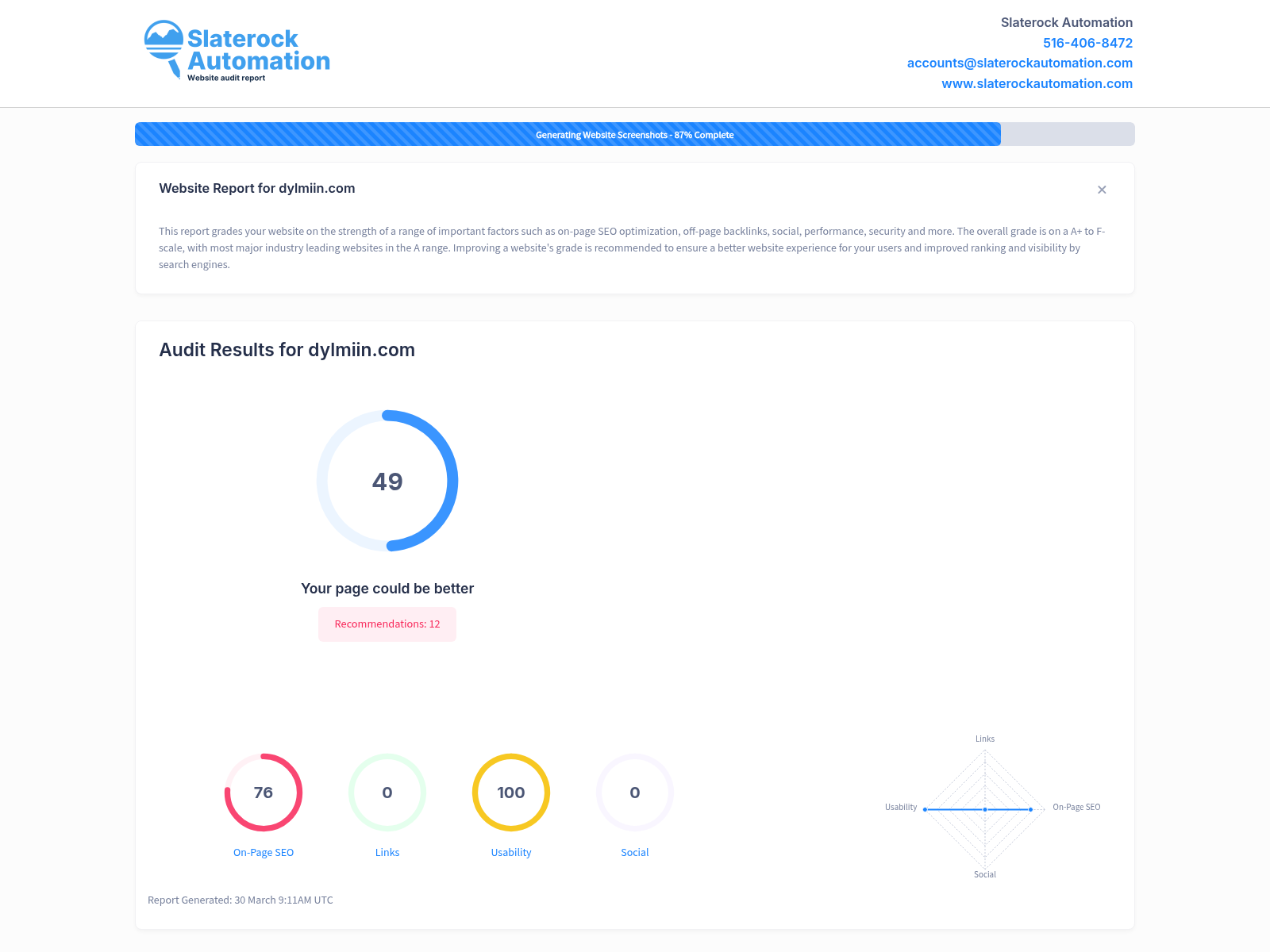Open accounts@slaterockautomation.com email link
The image size is (1270, 952).
(x=1019, y=63)
